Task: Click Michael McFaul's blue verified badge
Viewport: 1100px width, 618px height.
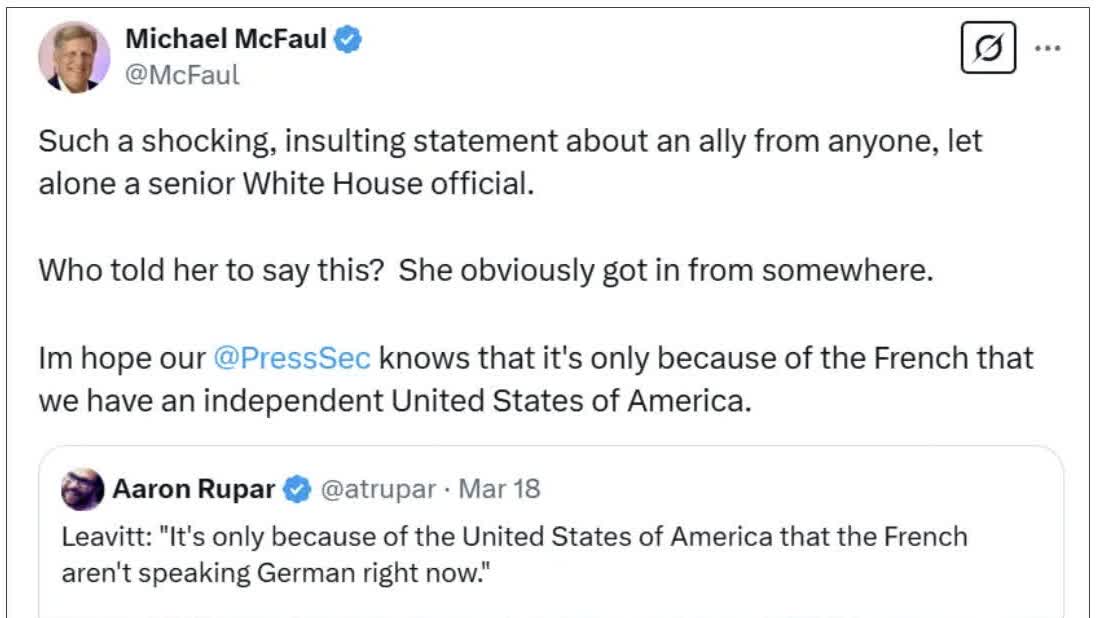Action: pyautogui.click(x=348, y=40)
